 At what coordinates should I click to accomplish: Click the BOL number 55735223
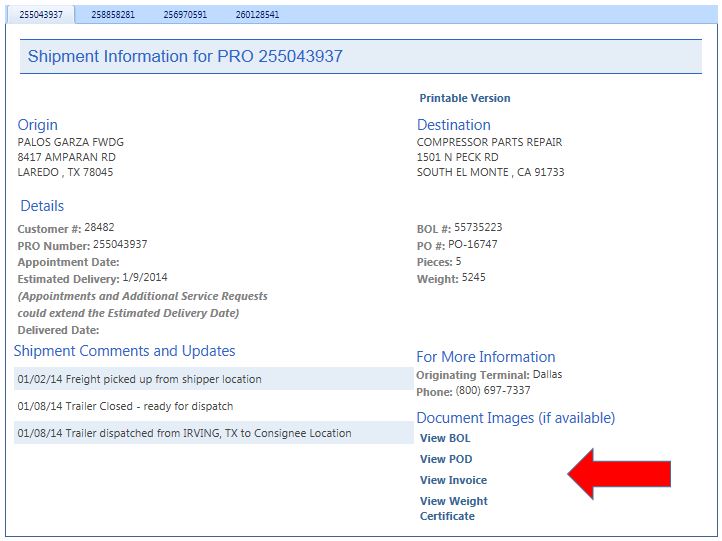(478, 228)
